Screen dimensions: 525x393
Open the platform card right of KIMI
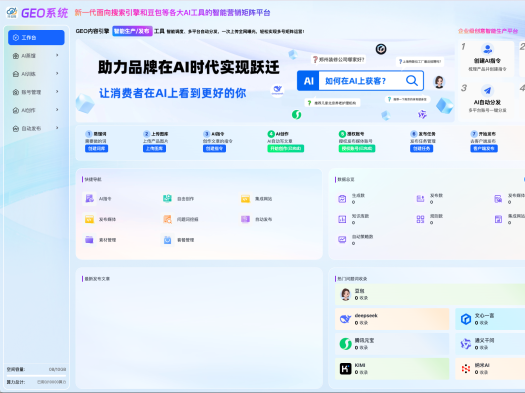(x=490, y=369)
